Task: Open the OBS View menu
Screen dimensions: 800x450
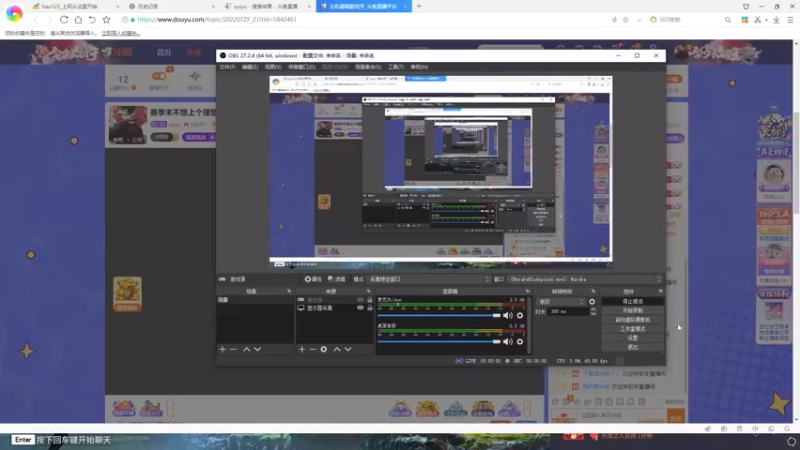Action: [273, 67]
